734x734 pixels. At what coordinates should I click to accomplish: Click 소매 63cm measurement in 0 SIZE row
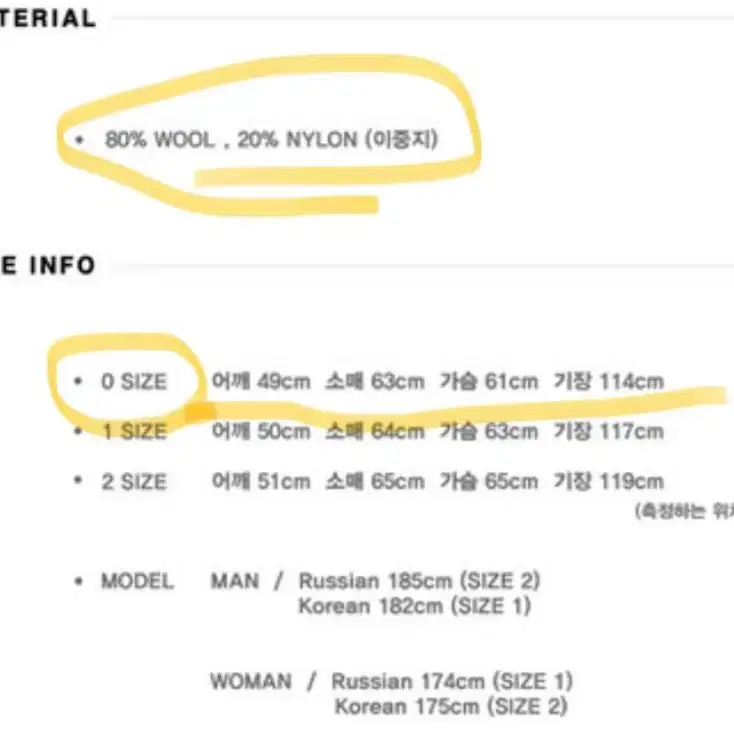coord(375,382)
